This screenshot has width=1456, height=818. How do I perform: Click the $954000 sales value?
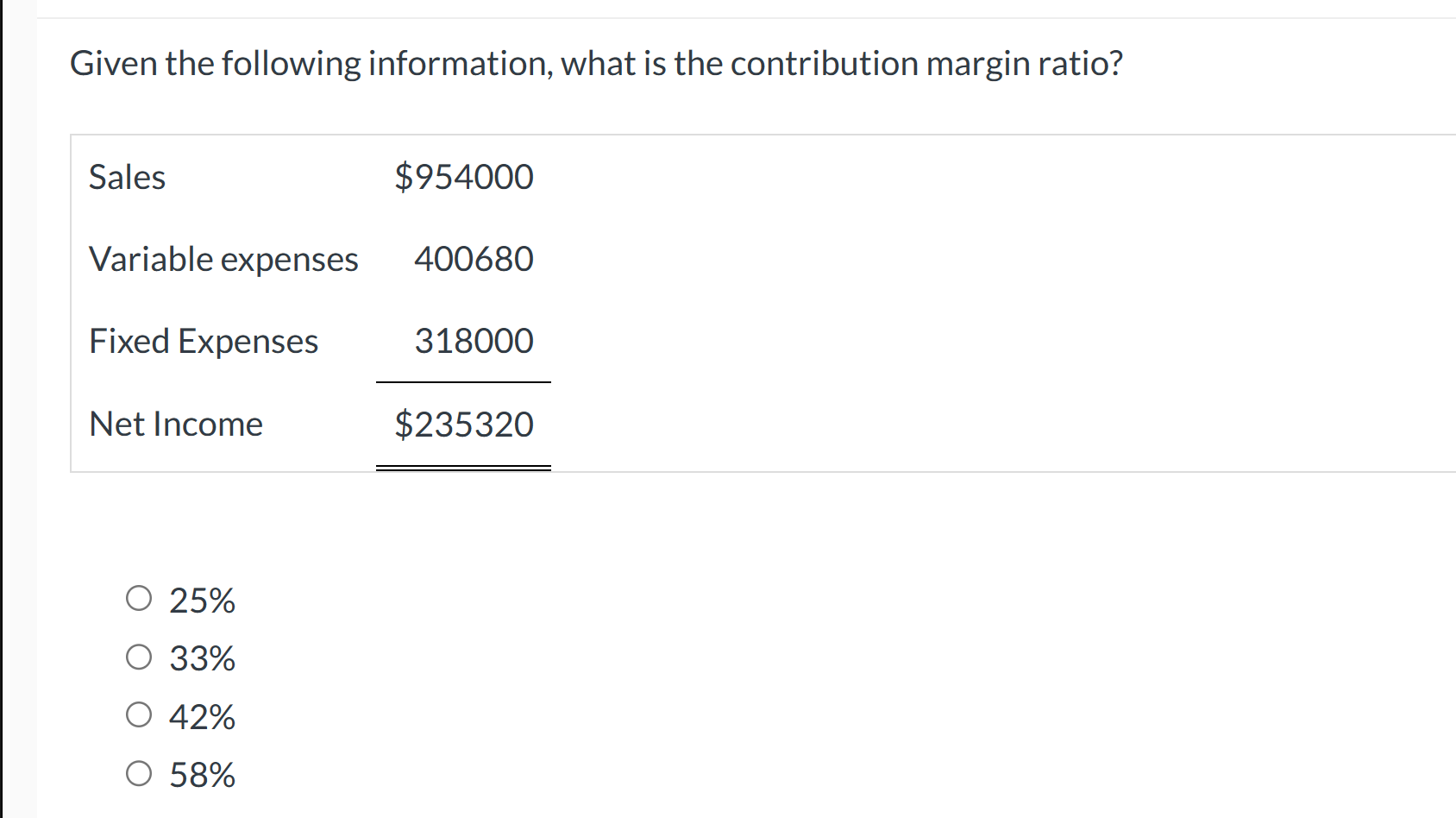click(464, 177)
